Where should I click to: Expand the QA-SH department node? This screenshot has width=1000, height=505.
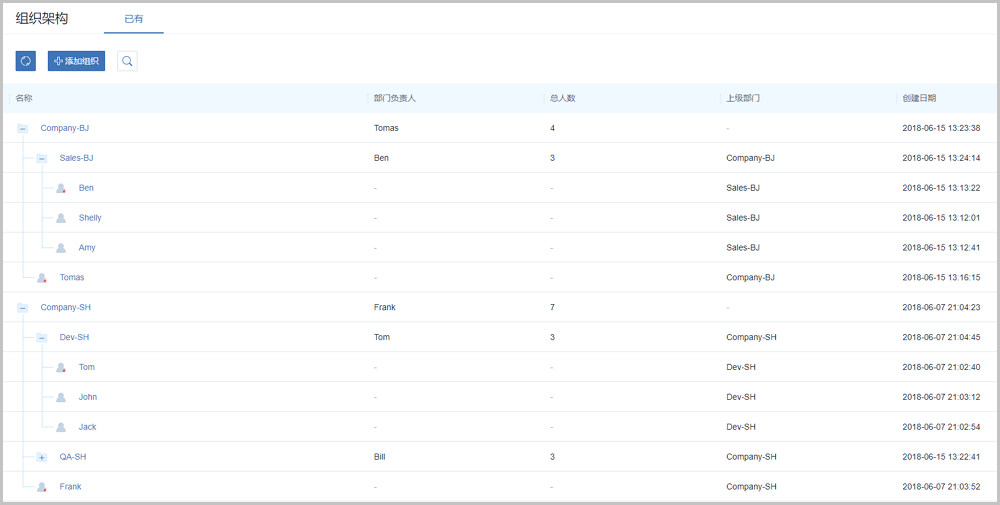click(42, 457)
